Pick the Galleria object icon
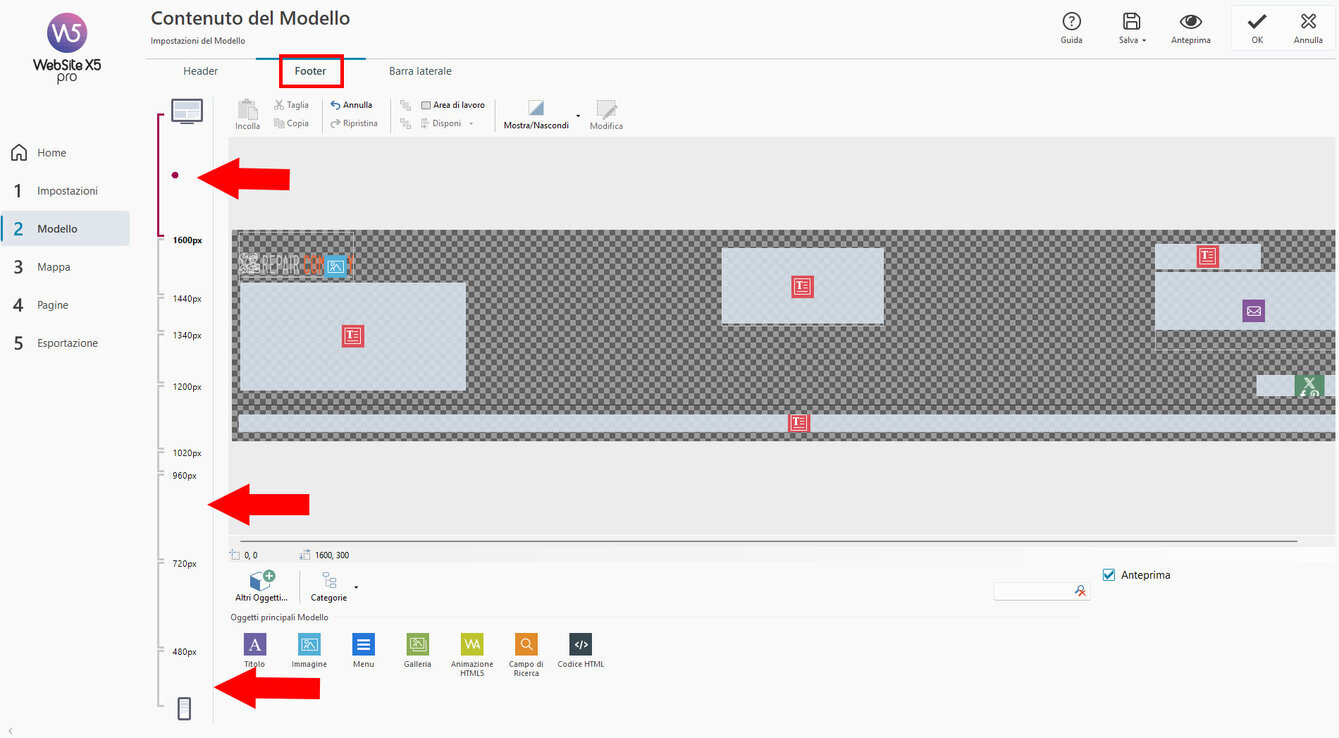 (x=417, y=645)
